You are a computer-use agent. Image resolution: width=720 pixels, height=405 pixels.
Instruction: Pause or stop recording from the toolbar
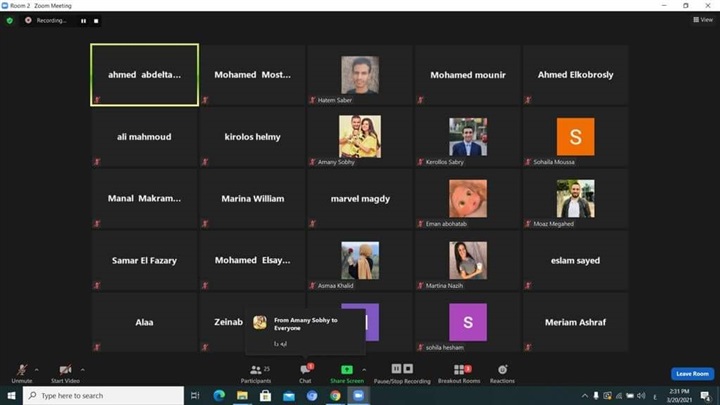402,371
